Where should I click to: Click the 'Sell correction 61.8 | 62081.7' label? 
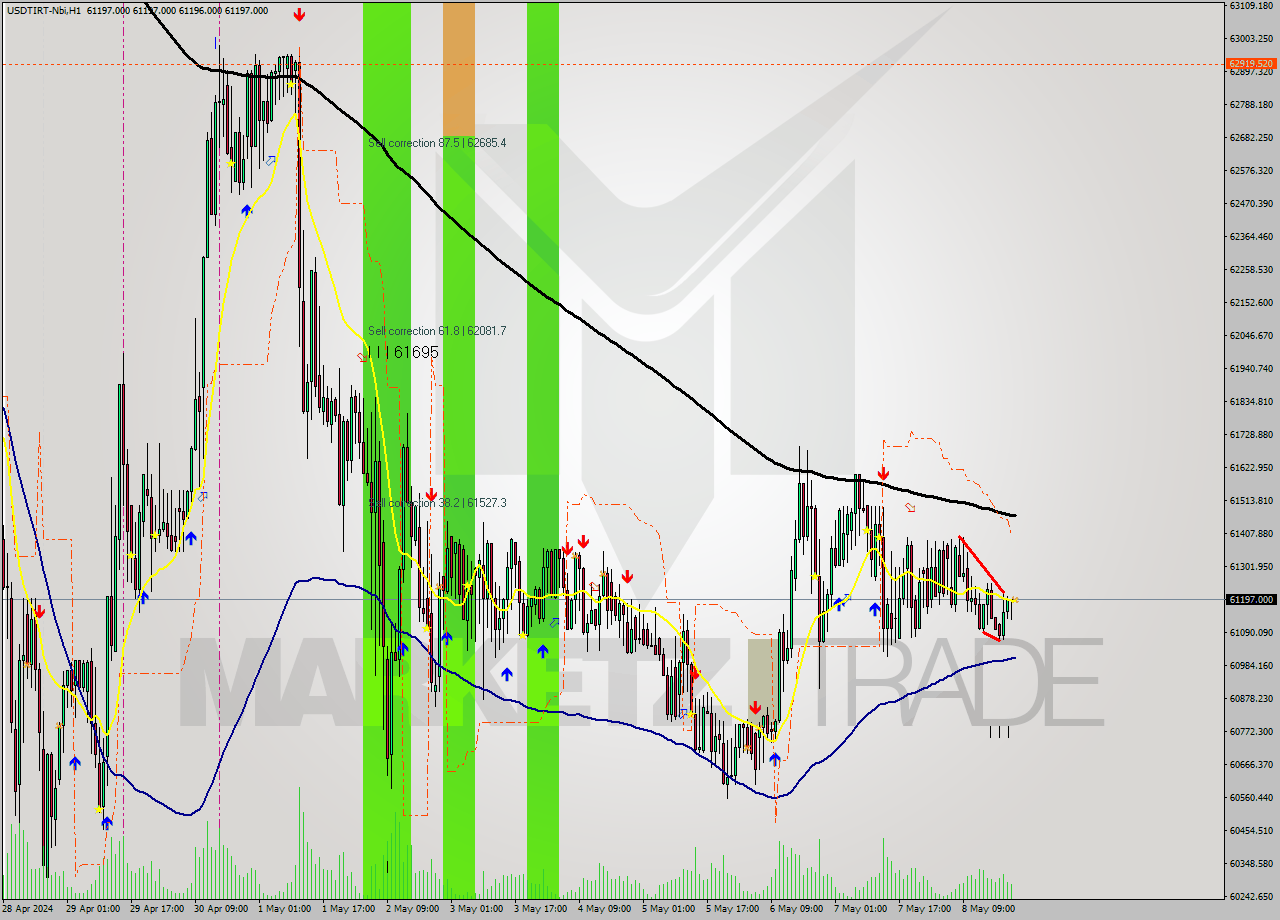437,331
